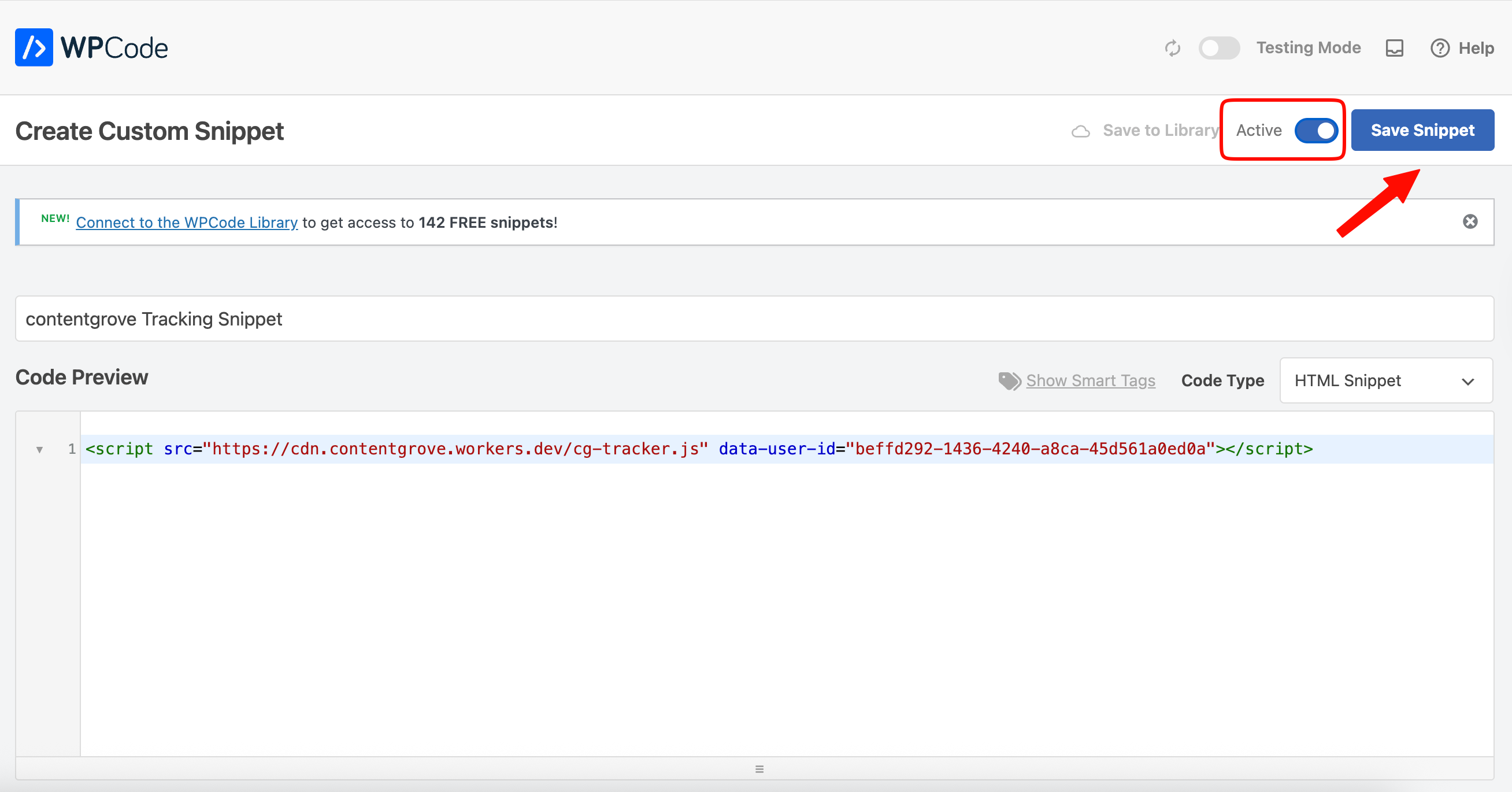Dismiss the WPCode Library notice
1512x792 pixels.
[x=1470, y=222]
